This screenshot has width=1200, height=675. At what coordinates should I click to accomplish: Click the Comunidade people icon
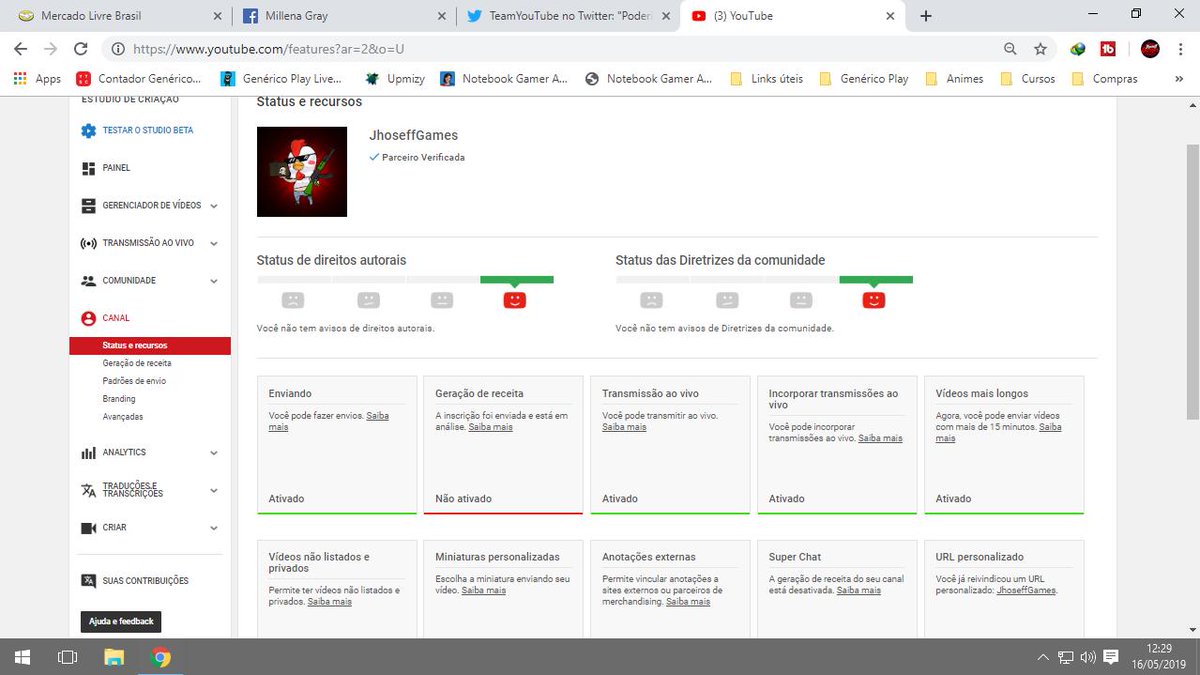coord(88,281)
